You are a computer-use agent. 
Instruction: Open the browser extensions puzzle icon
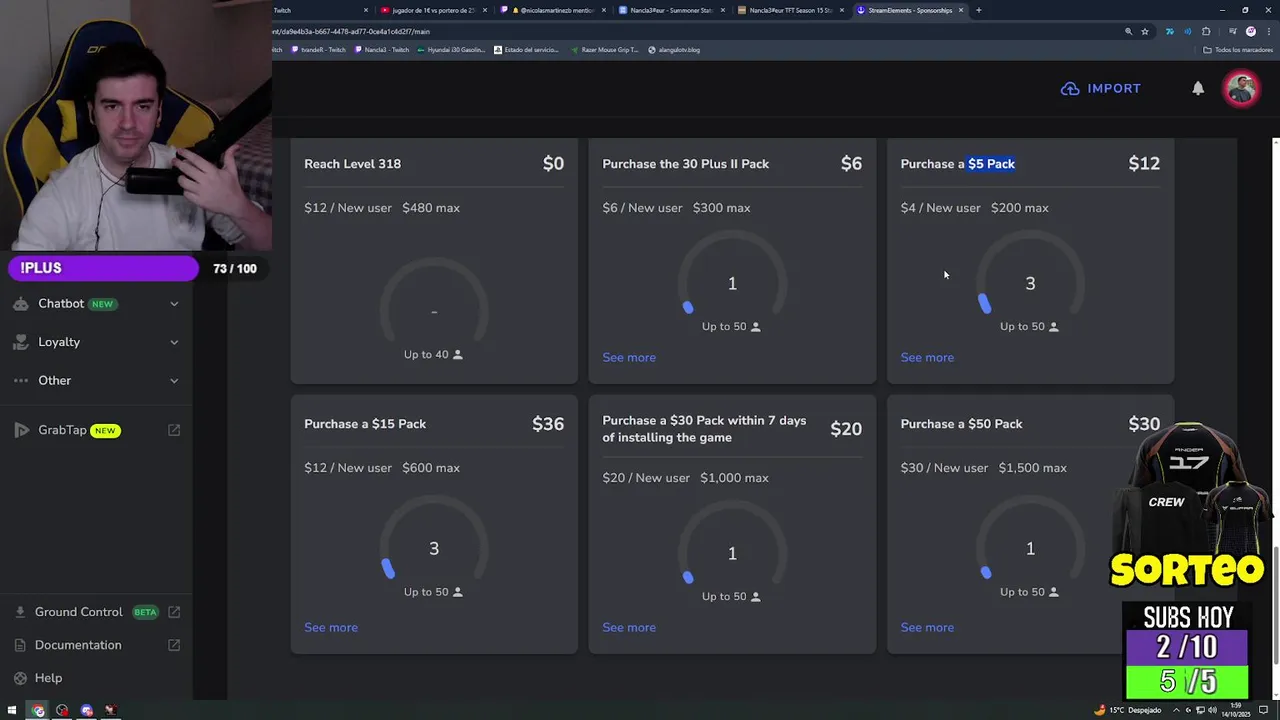coord(1206,31)
